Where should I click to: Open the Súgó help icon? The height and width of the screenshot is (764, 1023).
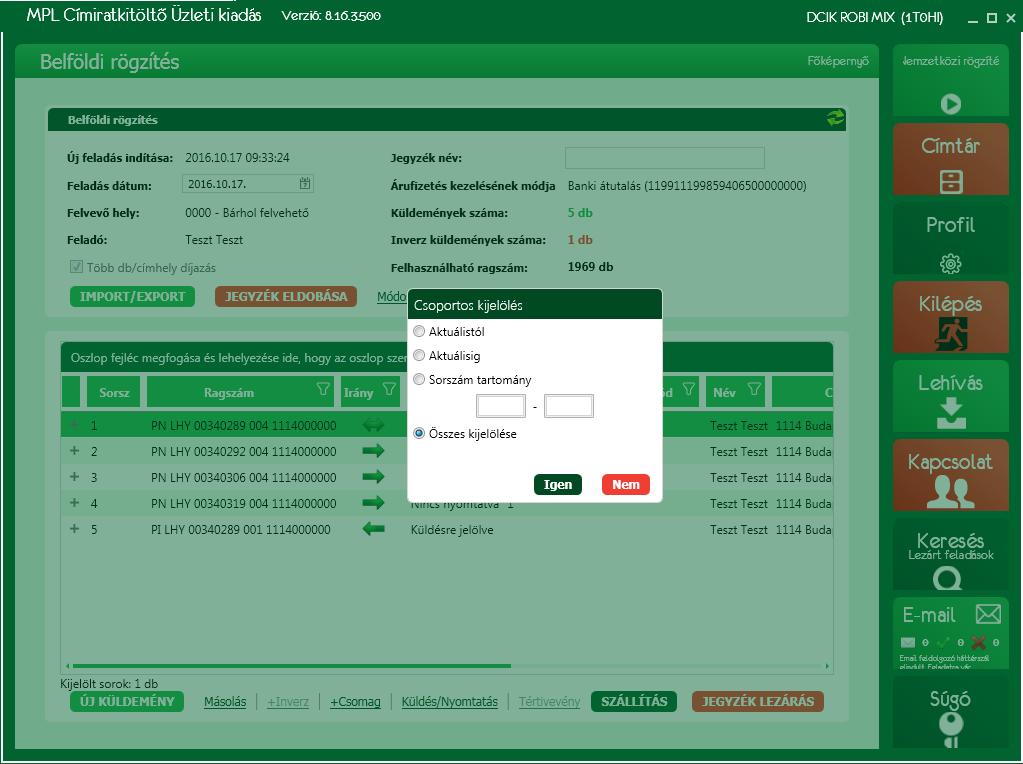951,729
